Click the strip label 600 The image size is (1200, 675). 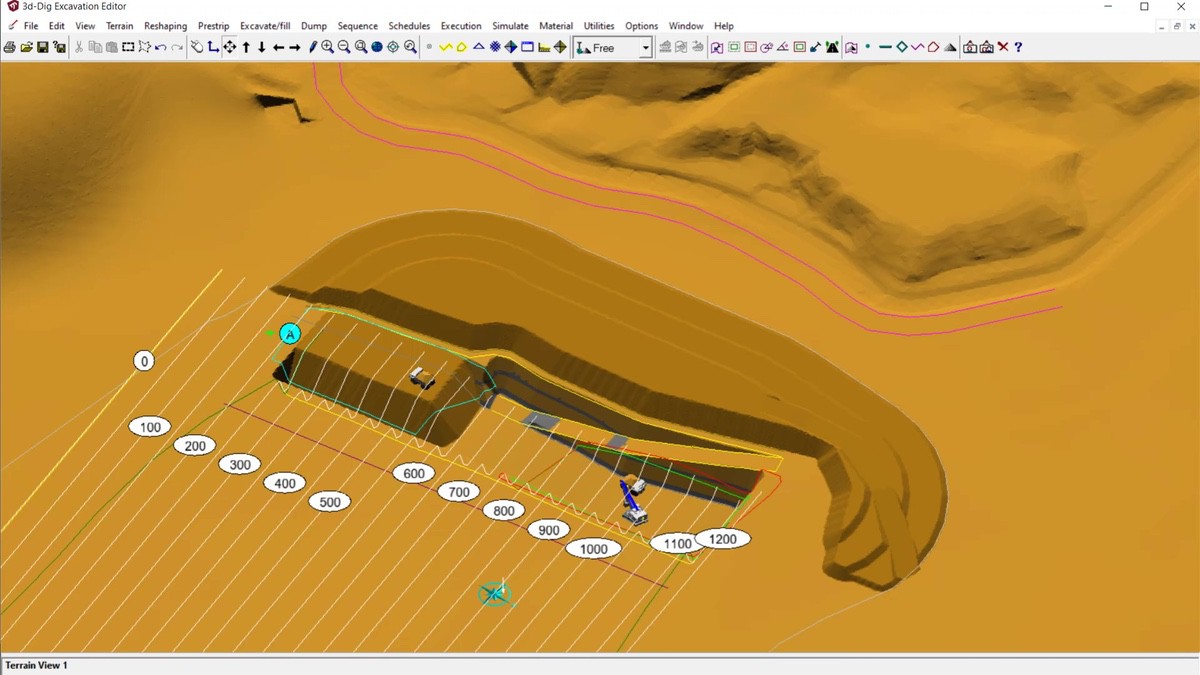[414, 474]
